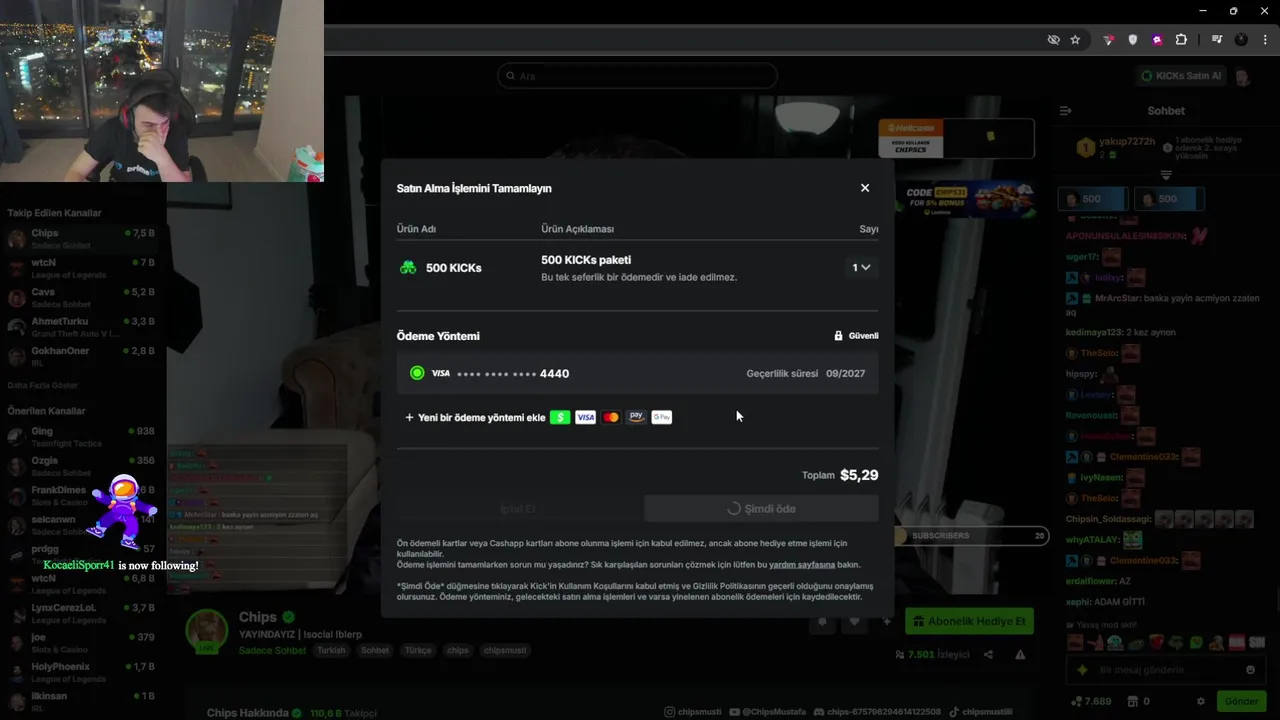Open the chips Discord link
Image resolution: width=1280 pixels, height=720 pixels.
pos(877,712)
